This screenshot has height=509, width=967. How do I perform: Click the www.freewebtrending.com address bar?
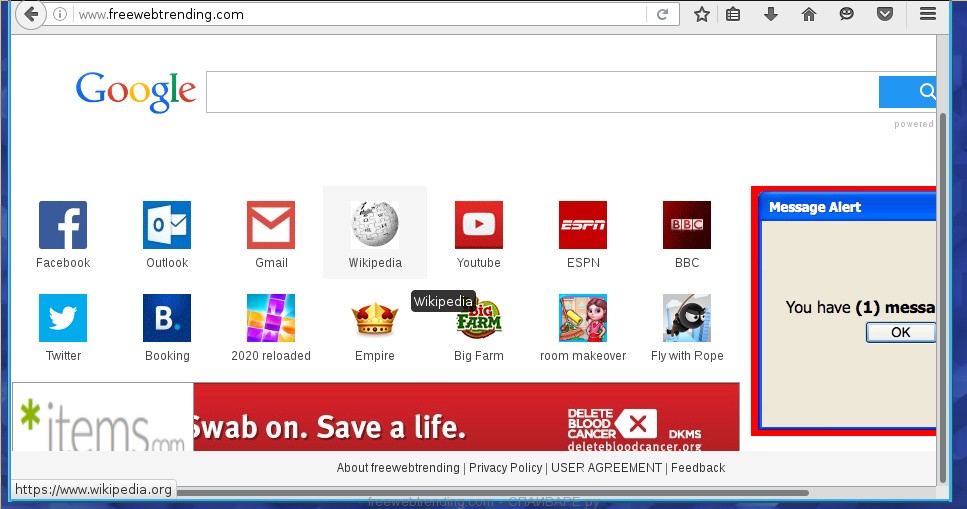click(x=360, y=14)
